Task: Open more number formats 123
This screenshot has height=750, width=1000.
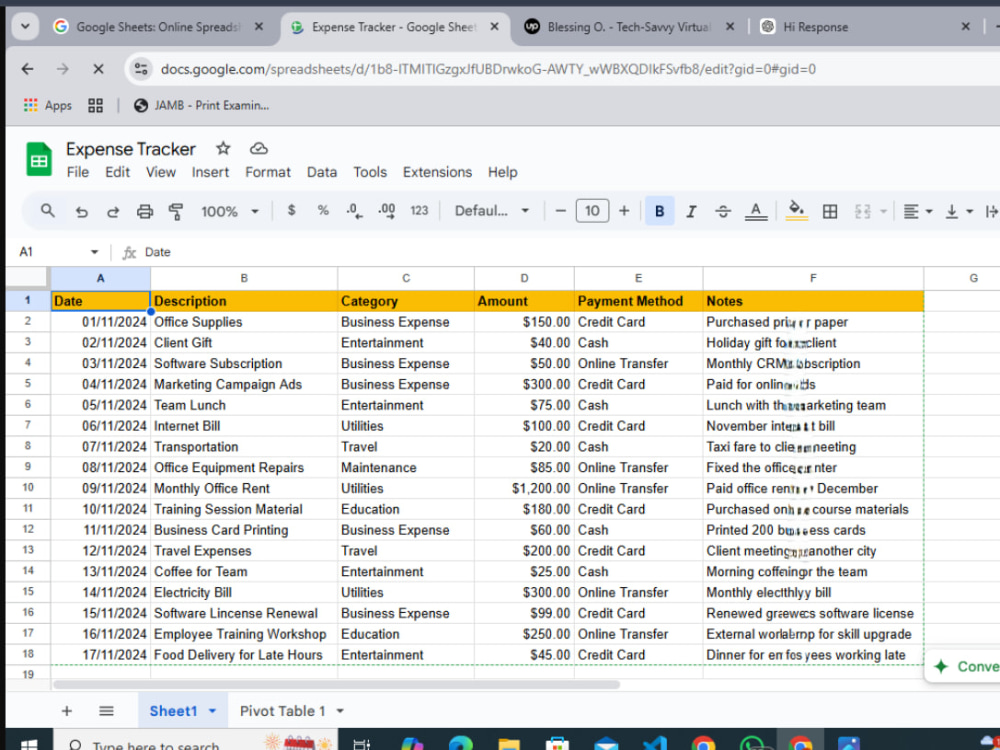Action: pos(419,210)
